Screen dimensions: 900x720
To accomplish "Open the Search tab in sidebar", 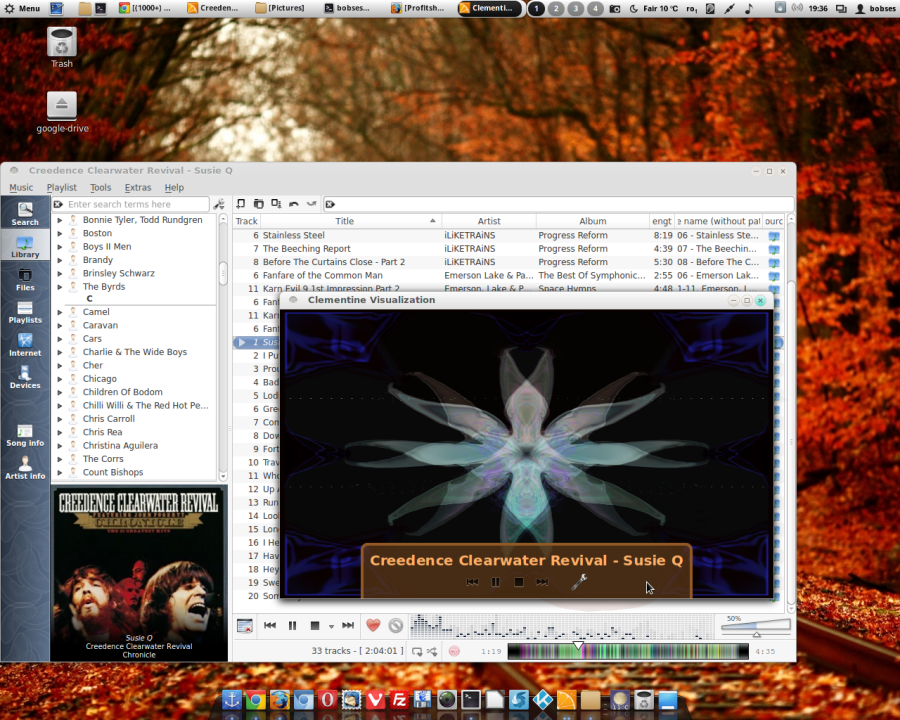I will click(25, 213).
